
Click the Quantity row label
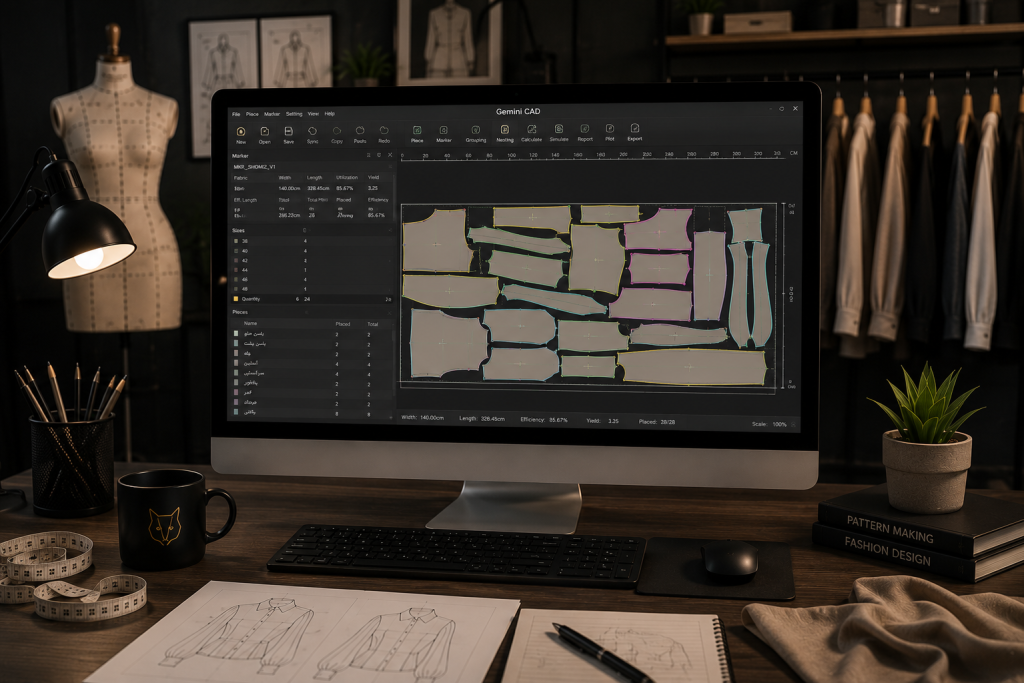[x=251, y=299]
